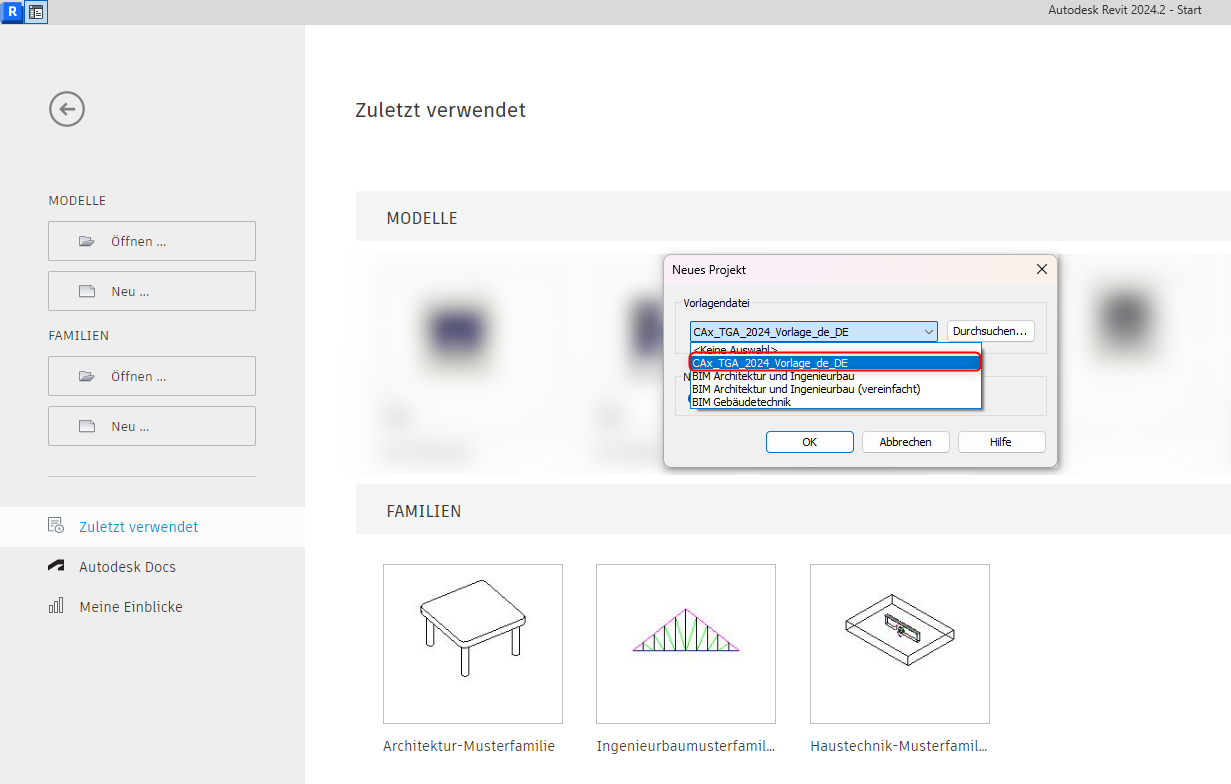Screen dimensions: 1231x784
Task: Open the Autodesk Docs section
Action: (127, 567)
